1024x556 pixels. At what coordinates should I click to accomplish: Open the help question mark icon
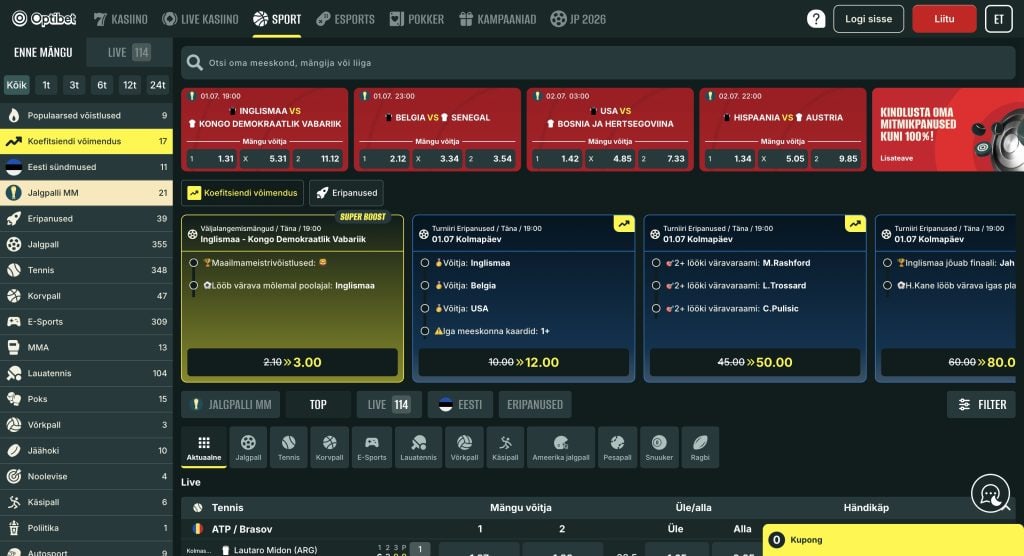point(816,19)
